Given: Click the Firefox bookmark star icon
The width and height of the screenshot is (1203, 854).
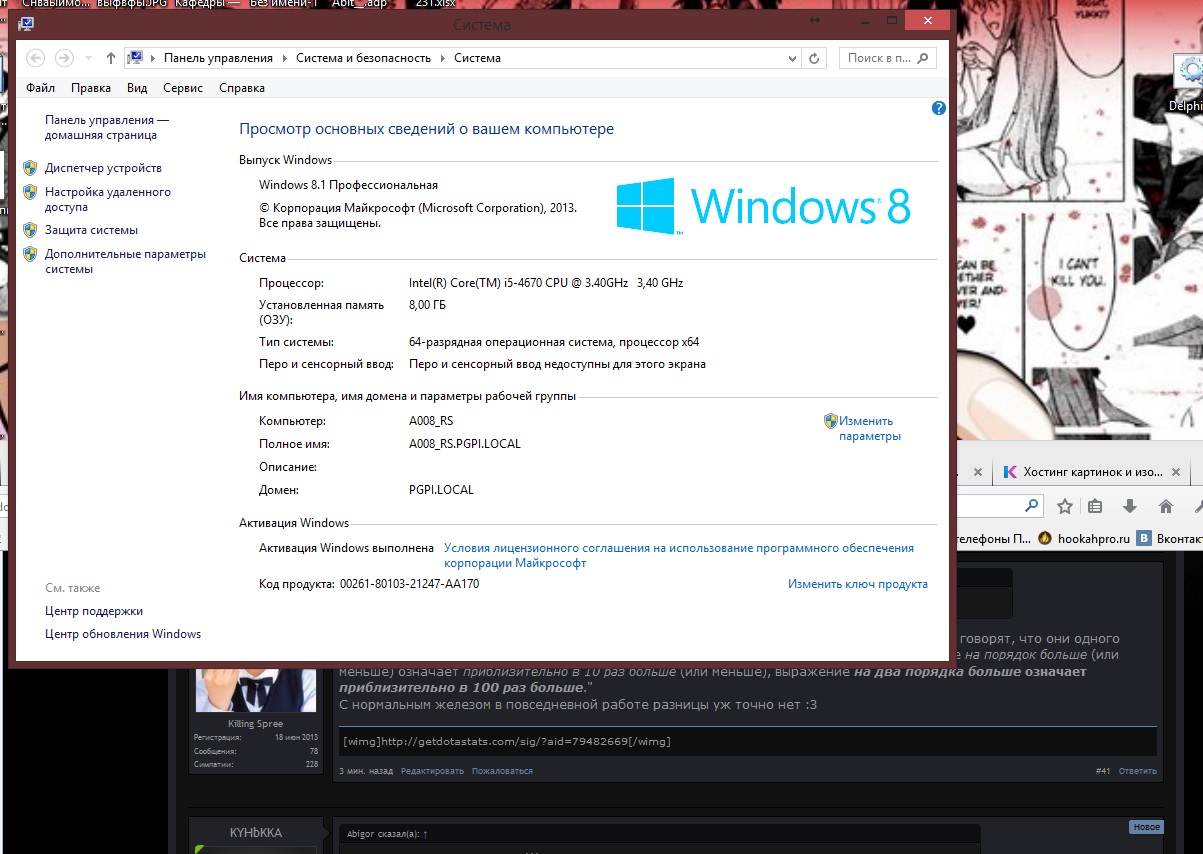Looking at the screenshot, I should tap(1065, 506).
